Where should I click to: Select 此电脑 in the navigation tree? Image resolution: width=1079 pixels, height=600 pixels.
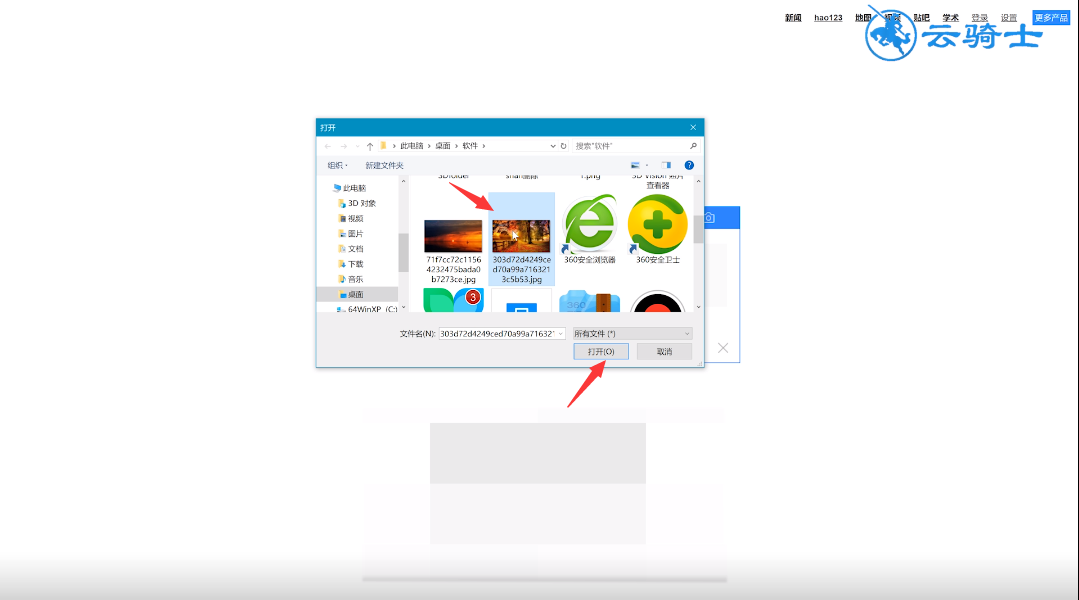tap(350, 188)
